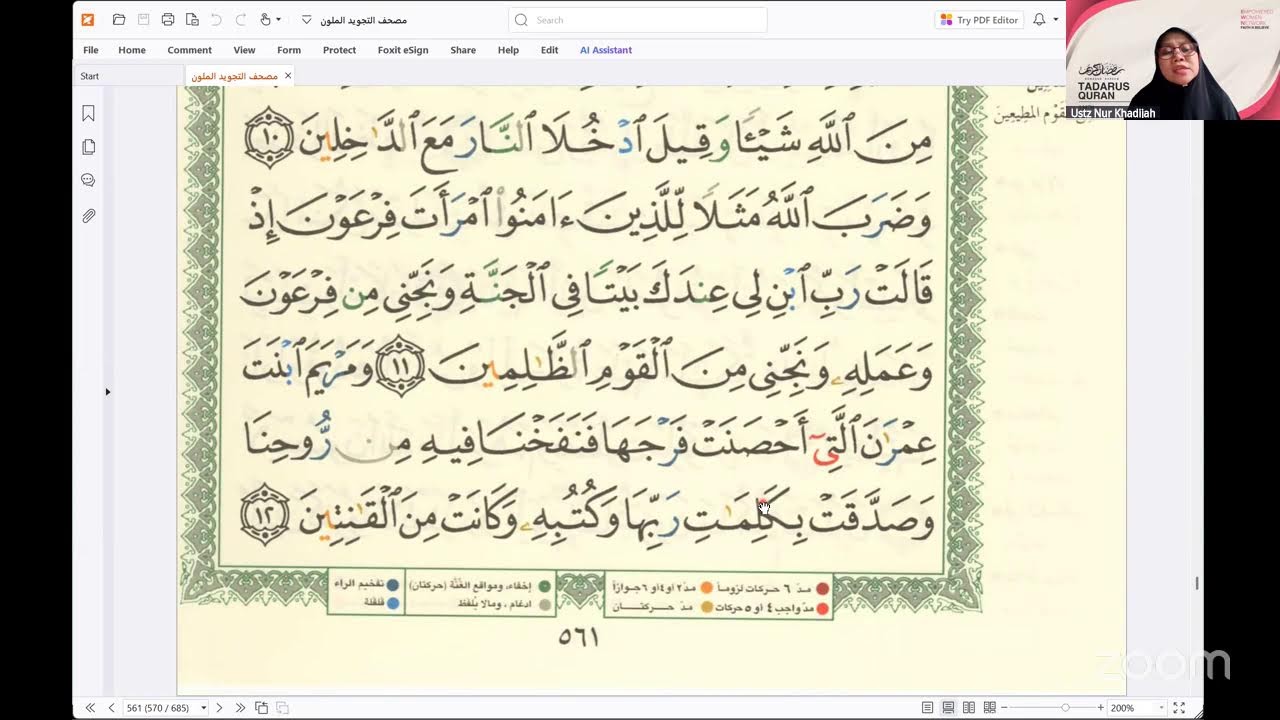This screenshot has width=1280, height=720.
Task: Open the Edit tab
Action: 550,50
